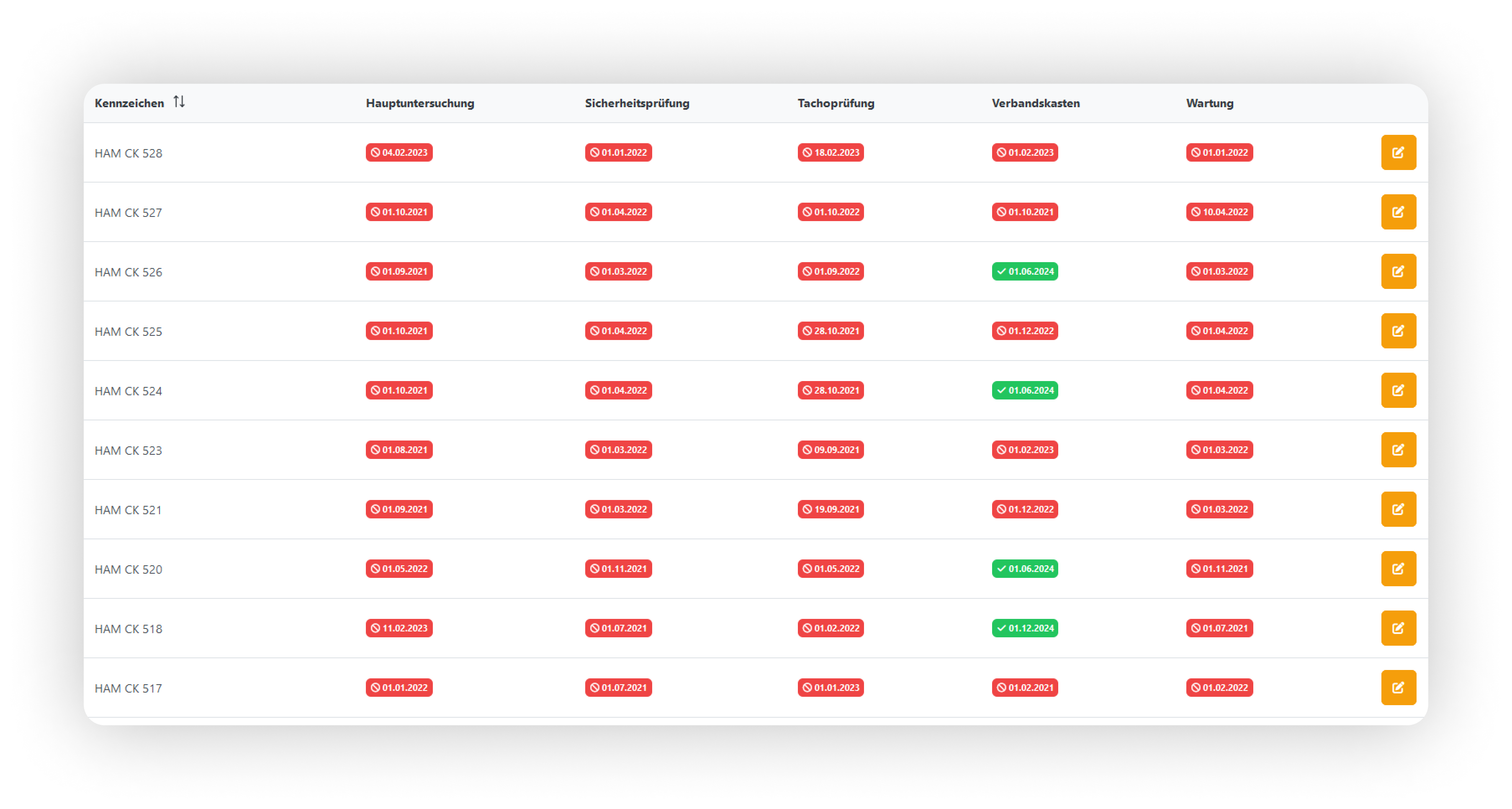Select green 01.12.2024 Verbandskasten badge
Screen dimensions: 1512x809
(1025, 628)
